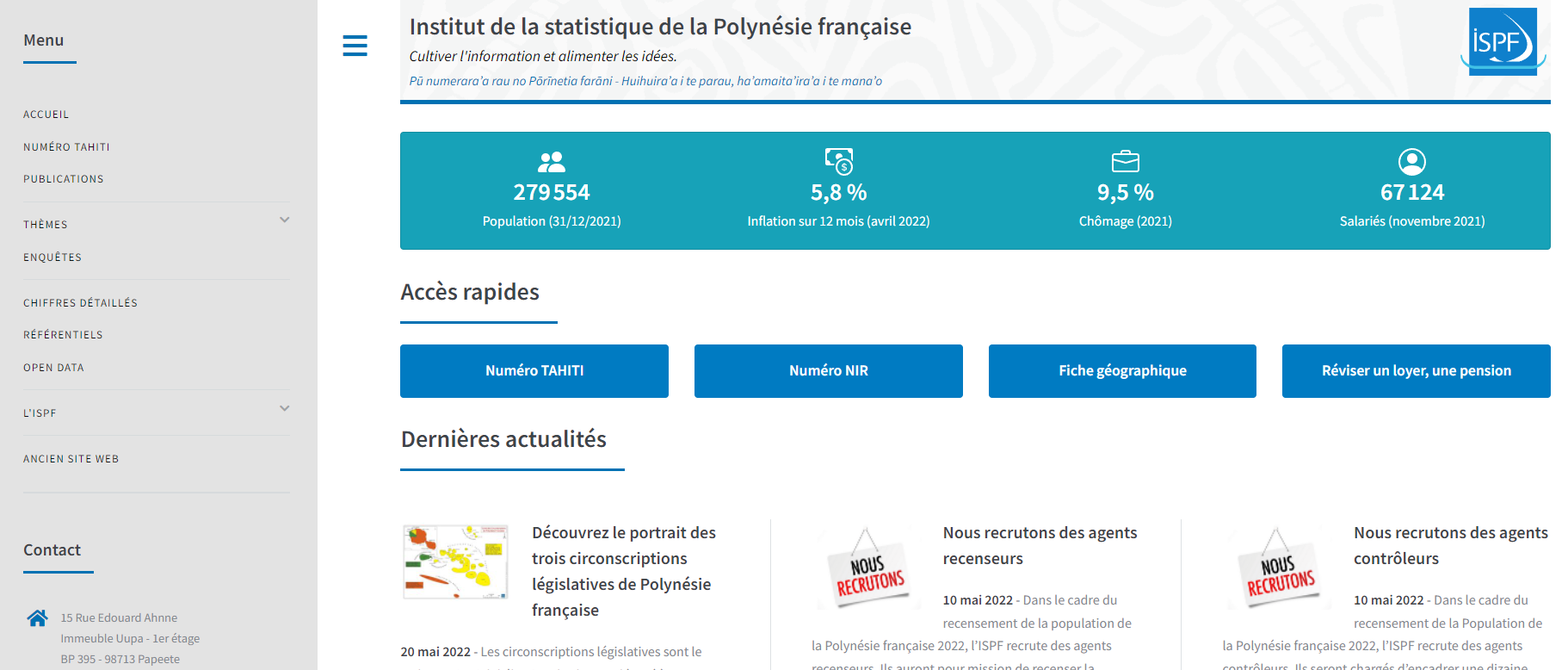This screenshot has width=1568, height=670.
Task: Click the 5,8 % inflation figure
Action: click(838, 192)
